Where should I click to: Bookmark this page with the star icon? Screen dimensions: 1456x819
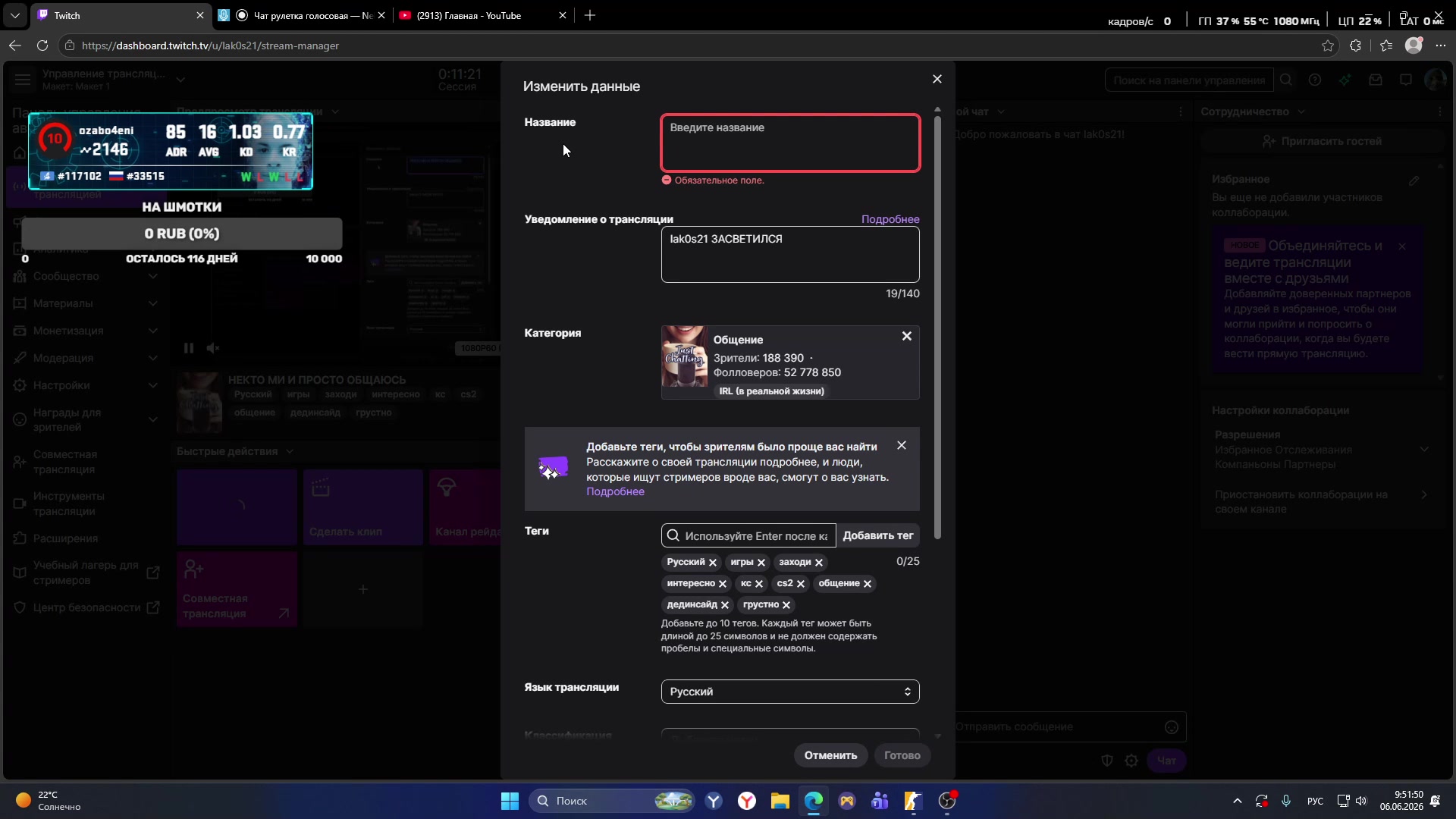[x=1328, y=45]
